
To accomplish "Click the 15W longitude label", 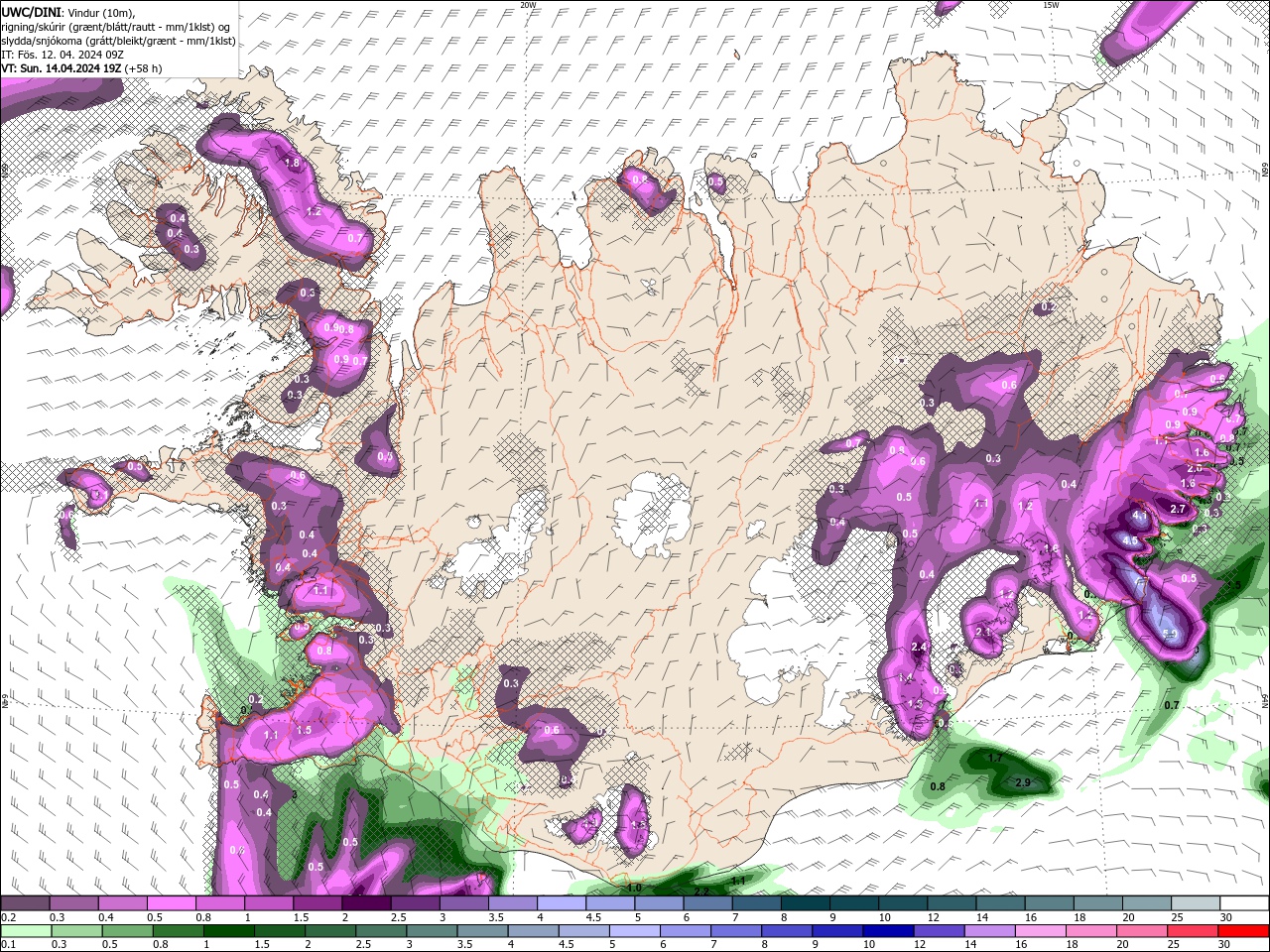I will (x=1051, y=5).
